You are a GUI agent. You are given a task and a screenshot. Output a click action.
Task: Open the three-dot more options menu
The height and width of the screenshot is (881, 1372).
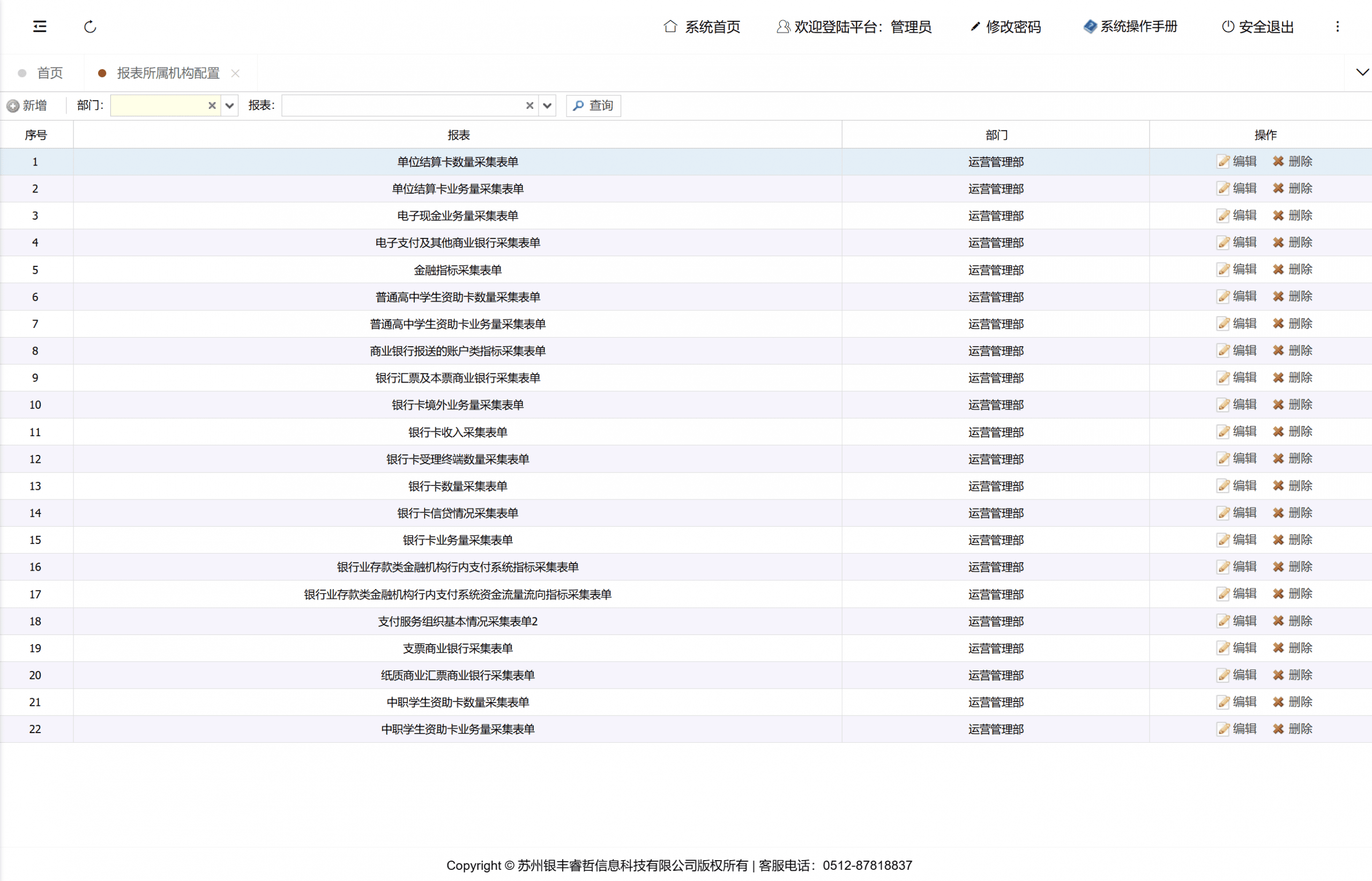pos(1337,27)
